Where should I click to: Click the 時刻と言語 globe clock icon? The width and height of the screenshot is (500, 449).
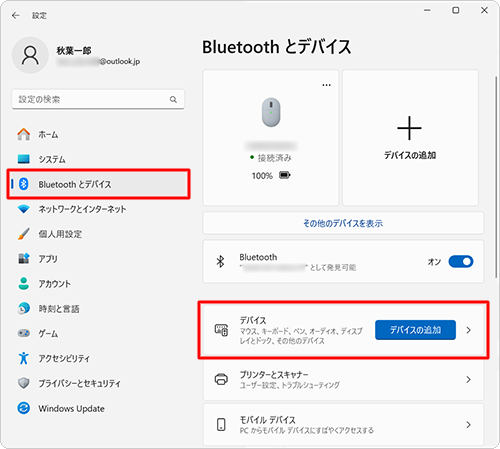(24, 308)
